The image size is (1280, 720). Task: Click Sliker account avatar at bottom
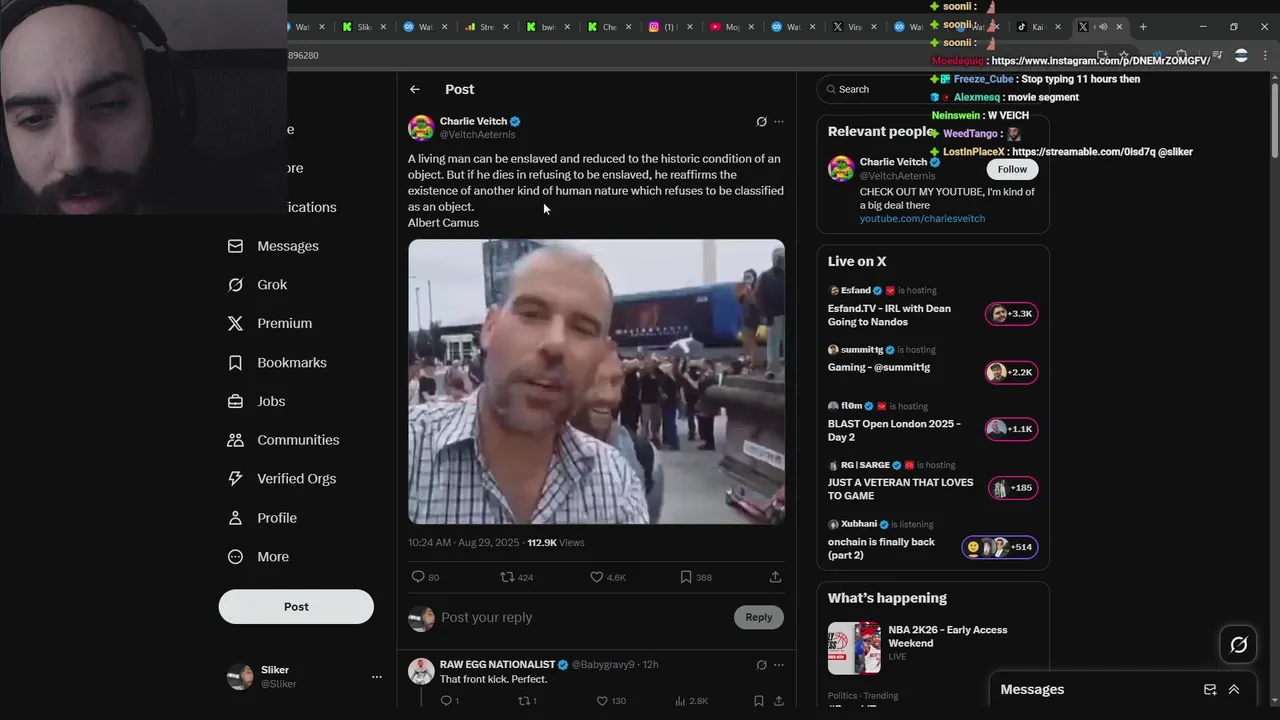click(x=240, y=677)
